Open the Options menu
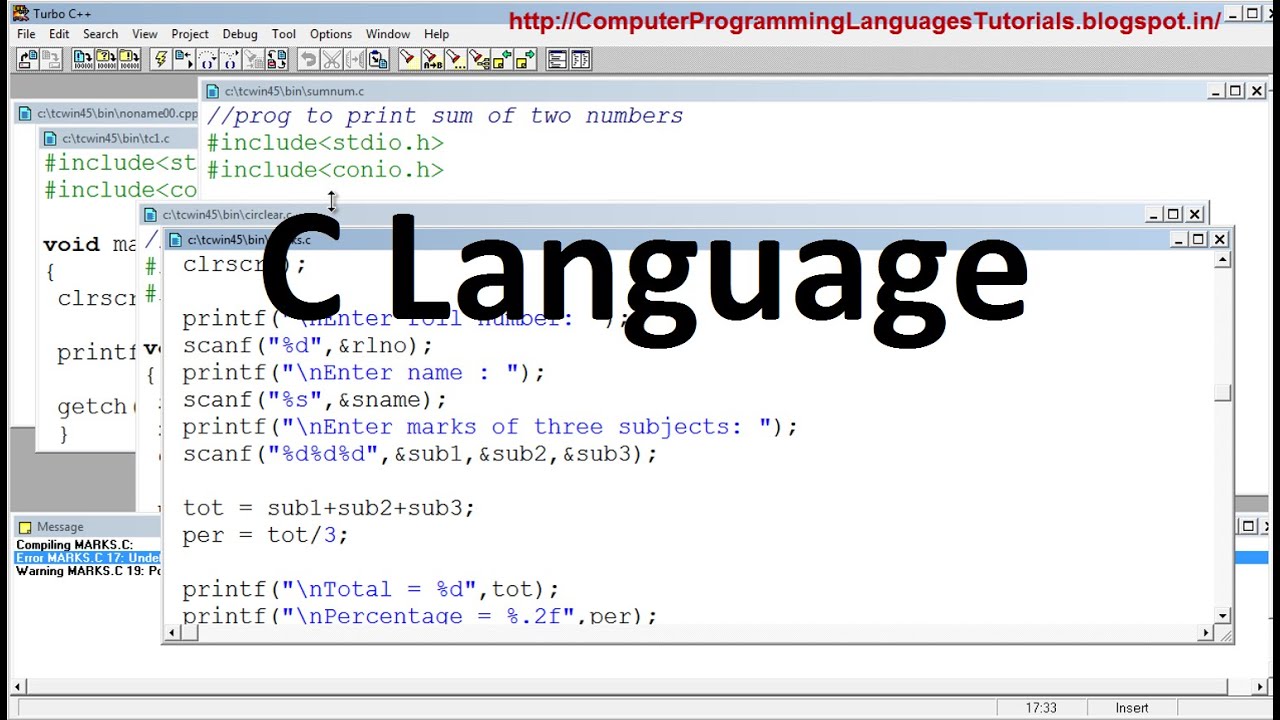The width and height of the screenshot is (1280, 720). tap(330, 34)
